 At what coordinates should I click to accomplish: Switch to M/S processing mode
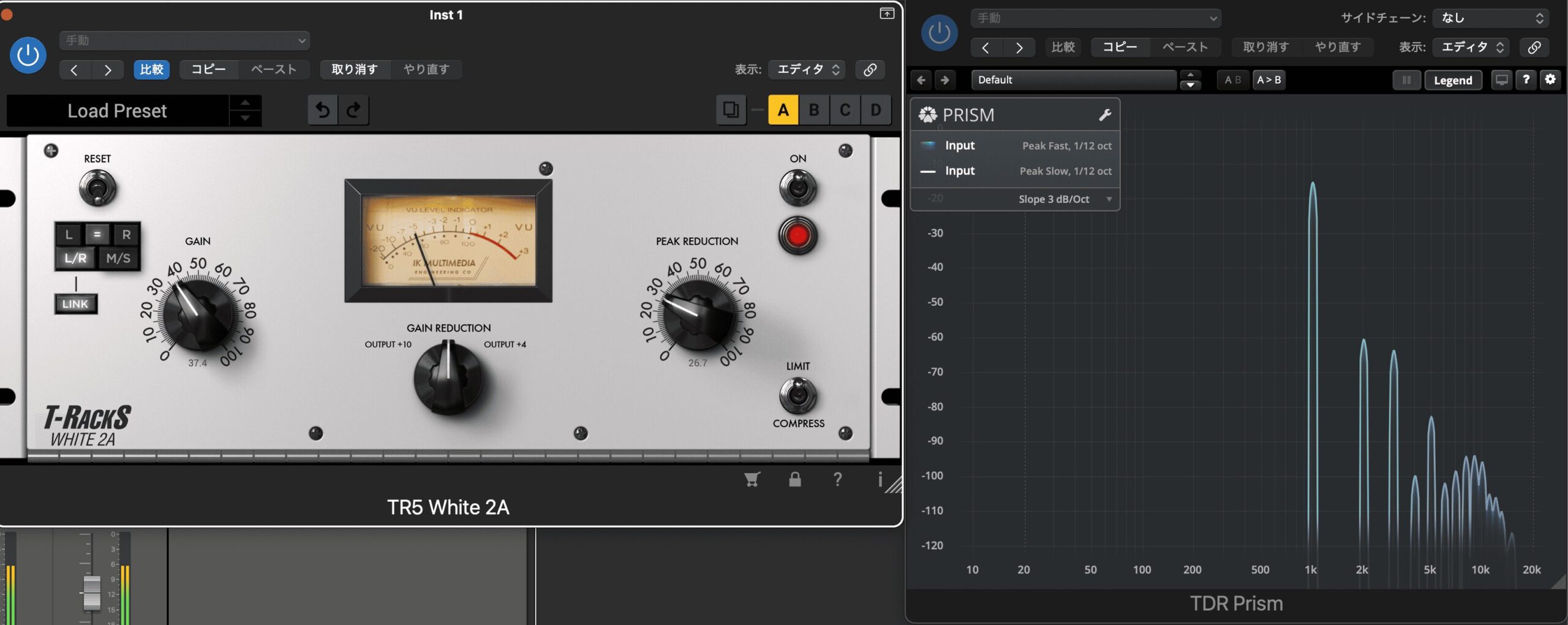click(118, 259)
